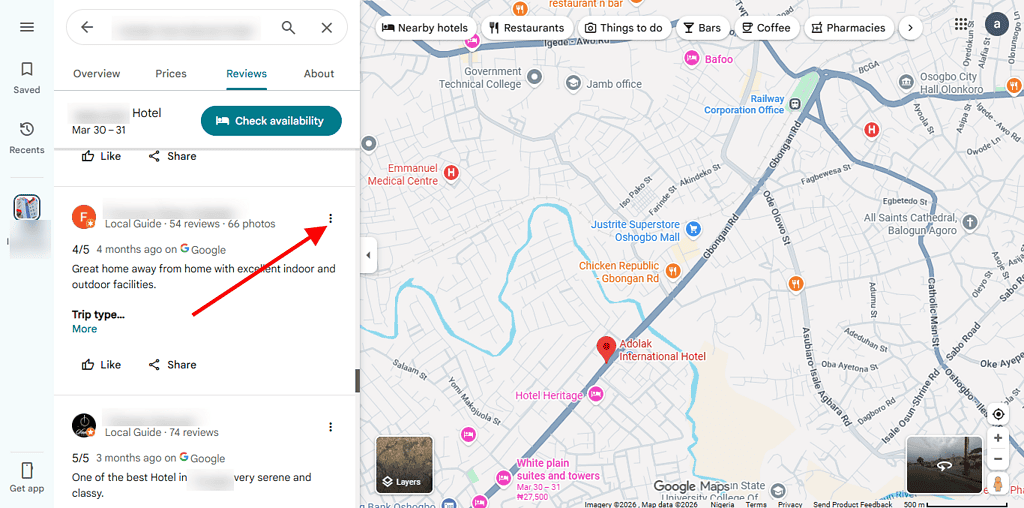Select the Bars chip

tap(702, 27)
